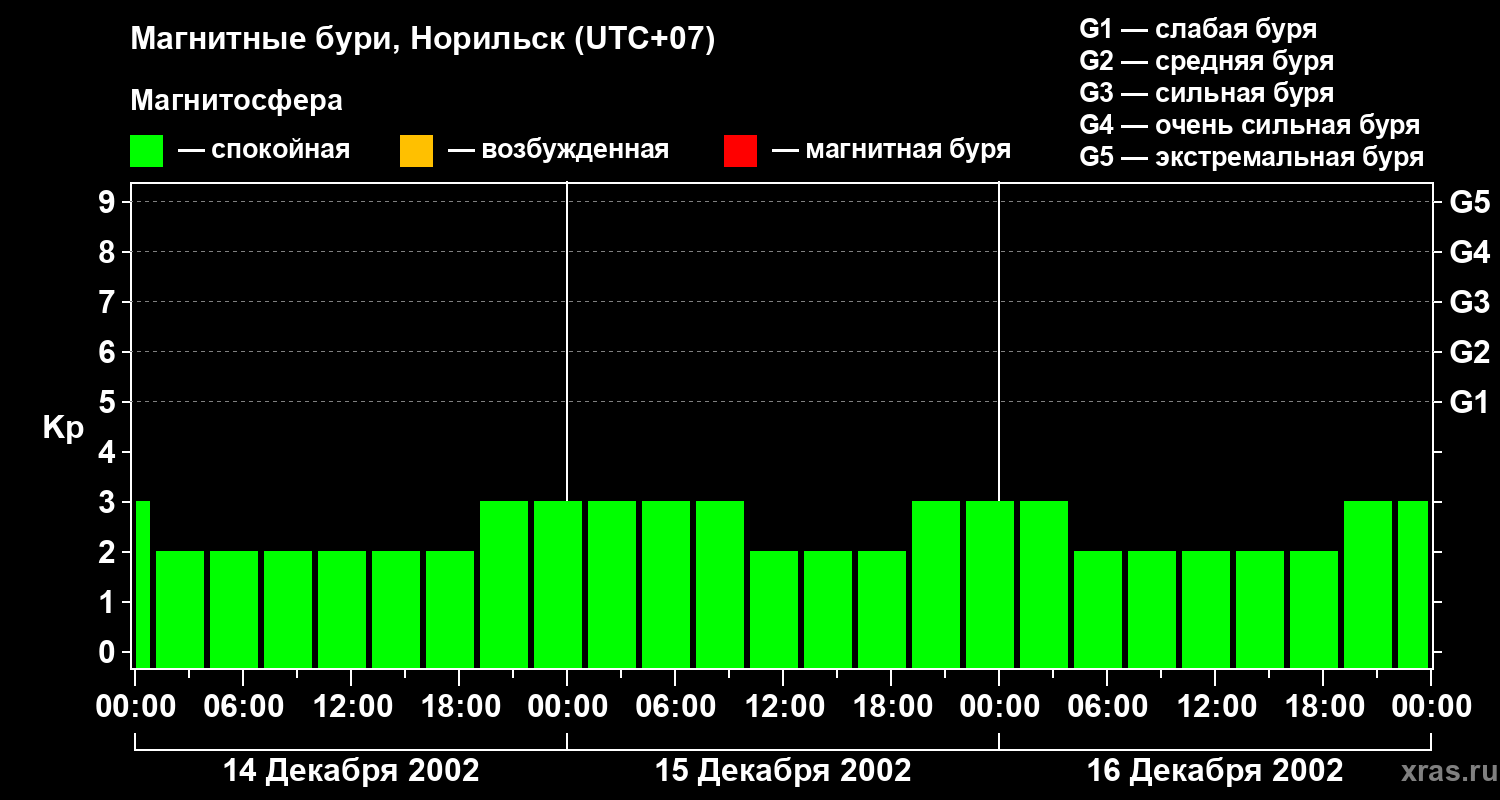The image size is (1500, 800).
Task: Click the Kp axis value 0
Action: [x=109, y=652]
